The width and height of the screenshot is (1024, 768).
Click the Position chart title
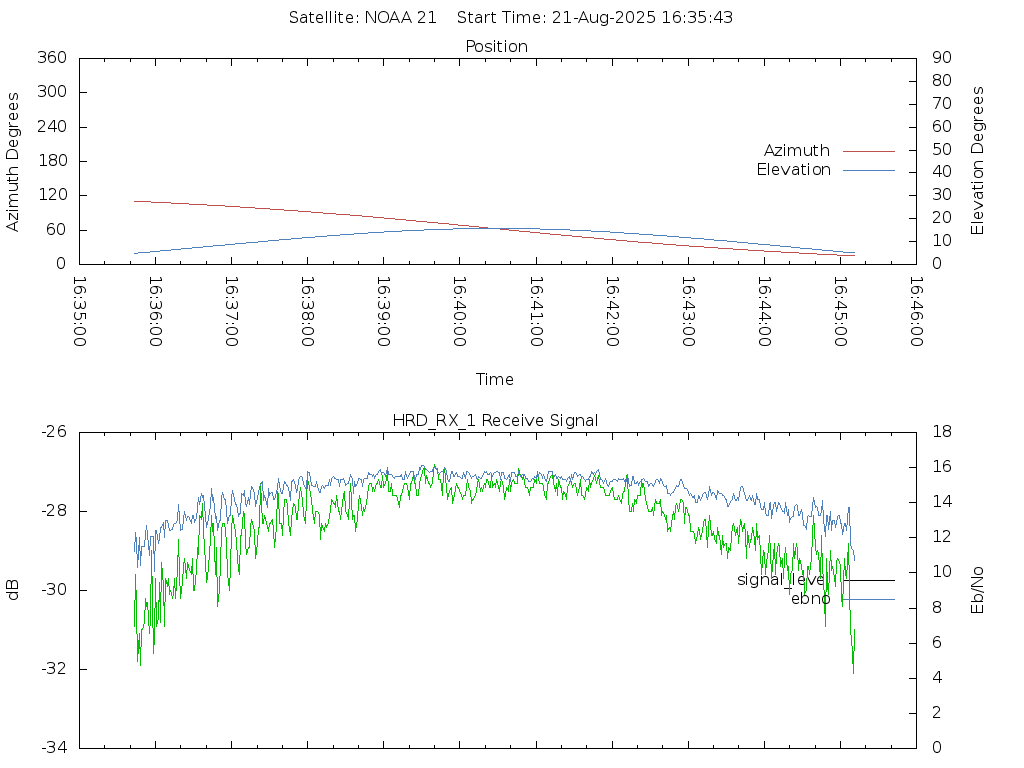[496, 46]
